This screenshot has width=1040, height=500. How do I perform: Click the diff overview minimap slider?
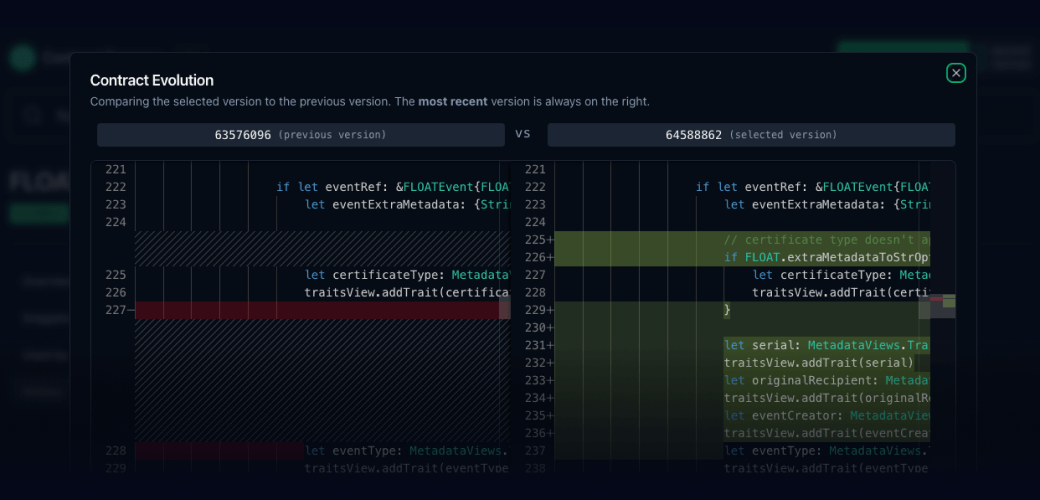(x=942, y=300)
